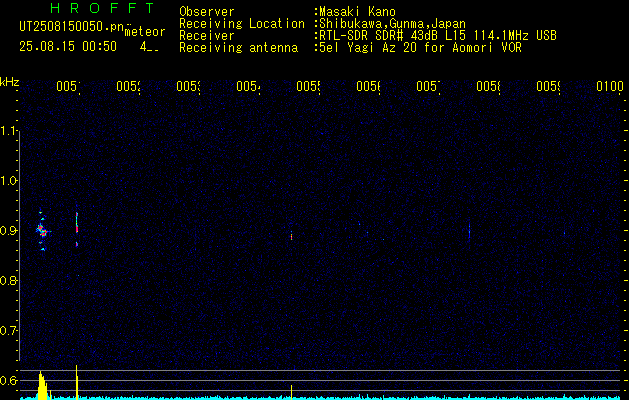629x400 pixels.
Task: Click the first large meteor echo cluster
Action: [43, 231]
